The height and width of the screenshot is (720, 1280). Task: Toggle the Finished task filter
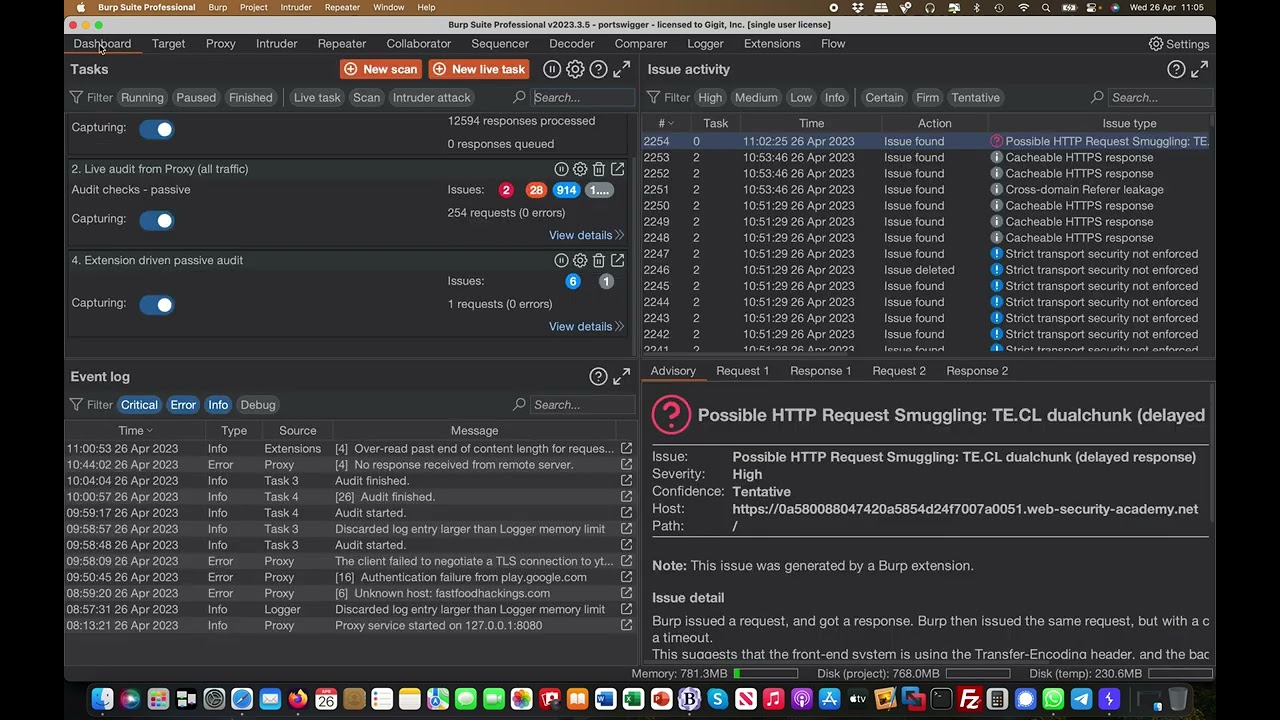pos(250,97)
